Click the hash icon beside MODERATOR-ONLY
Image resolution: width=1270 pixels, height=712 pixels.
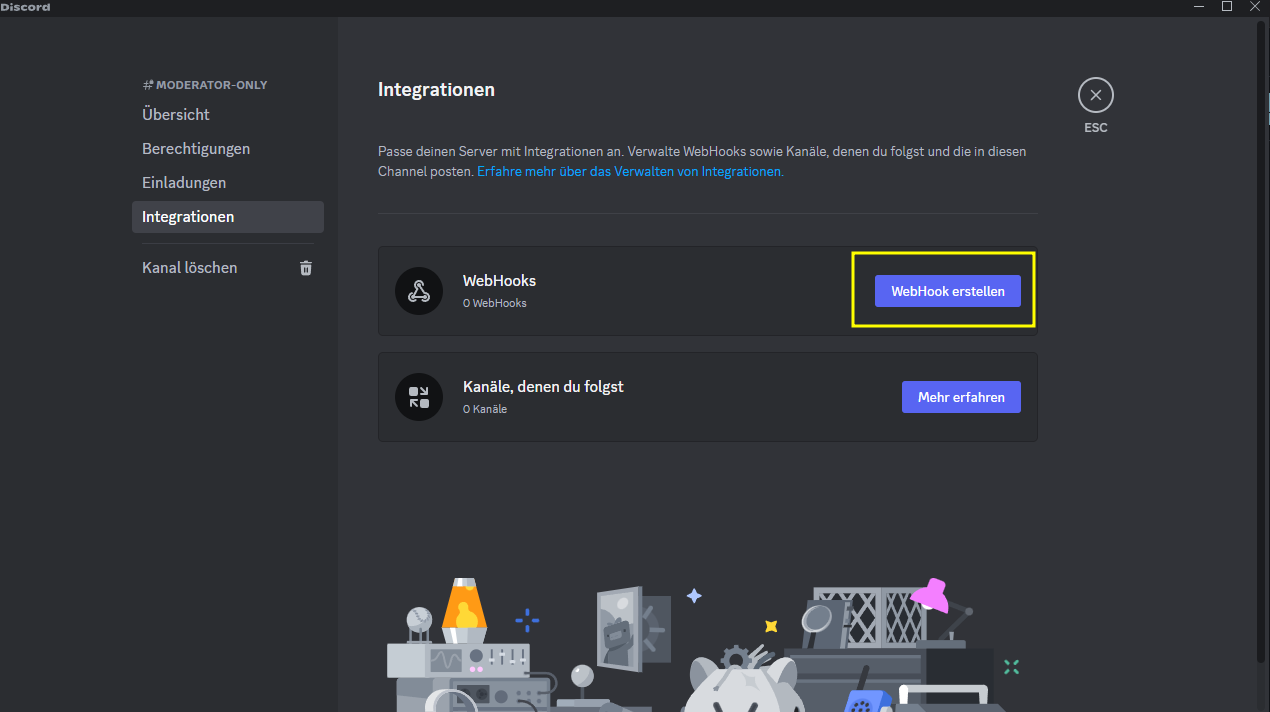point(148,86)
